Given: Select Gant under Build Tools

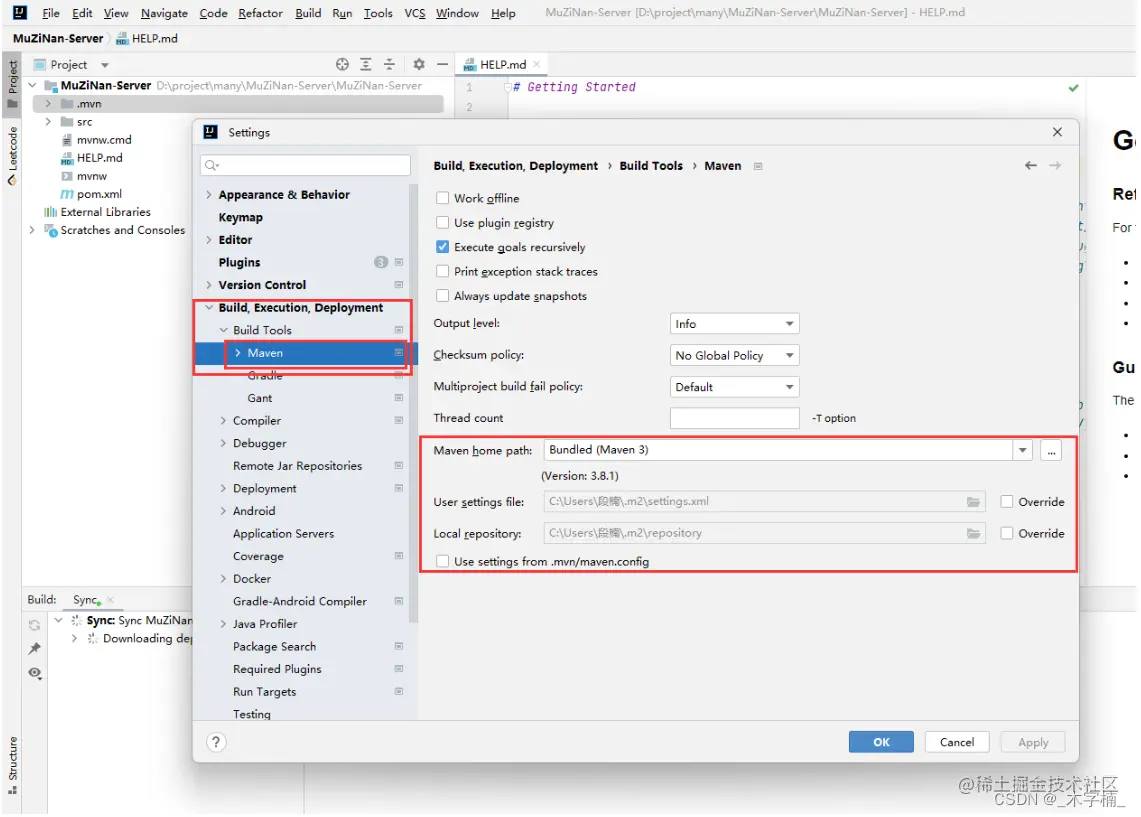Looking at the screenshot, I should pos(259,398).
